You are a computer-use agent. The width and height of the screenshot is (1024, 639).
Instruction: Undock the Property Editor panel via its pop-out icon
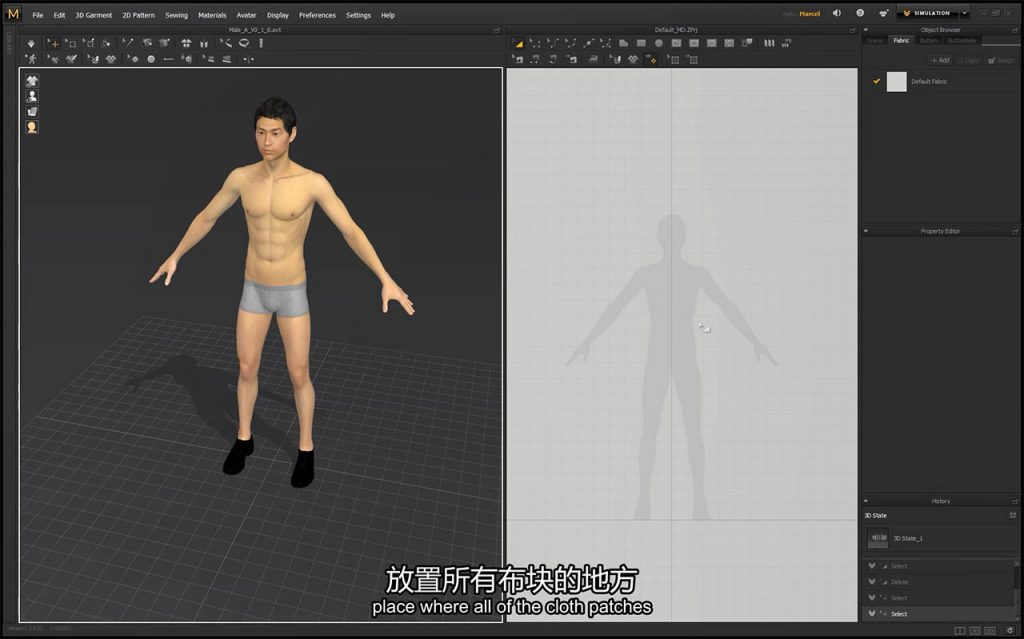tap(1015, 231)
